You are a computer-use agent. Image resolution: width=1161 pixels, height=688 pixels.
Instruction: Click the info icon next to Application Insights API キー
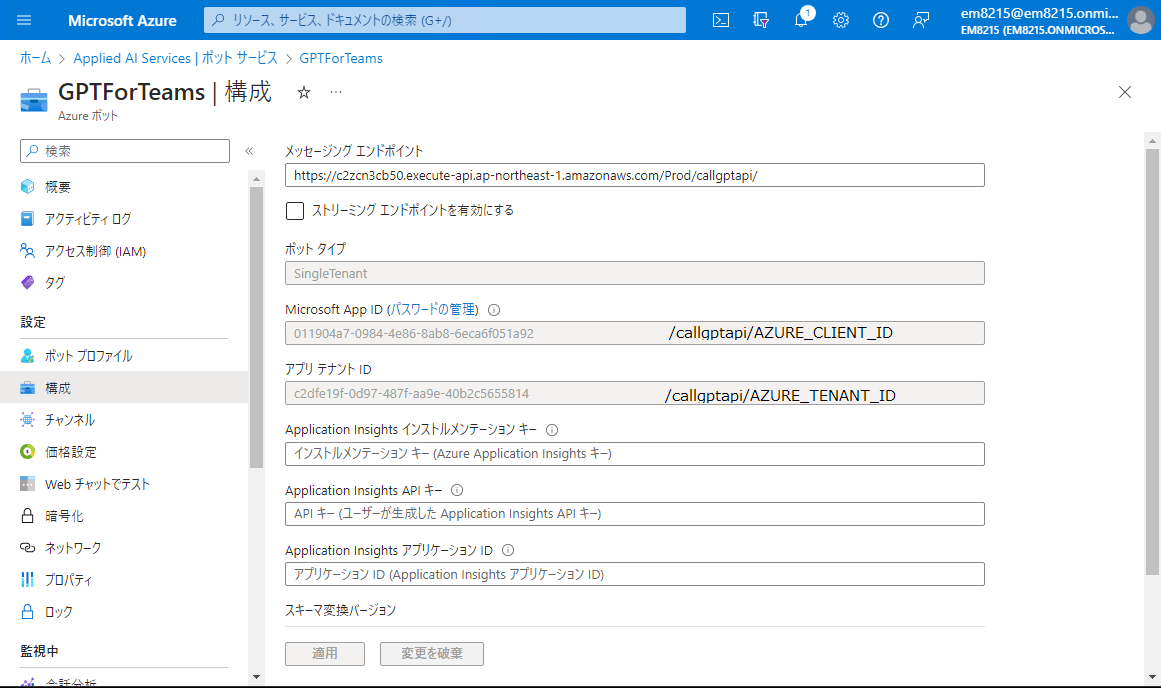(x=457, y=490)
